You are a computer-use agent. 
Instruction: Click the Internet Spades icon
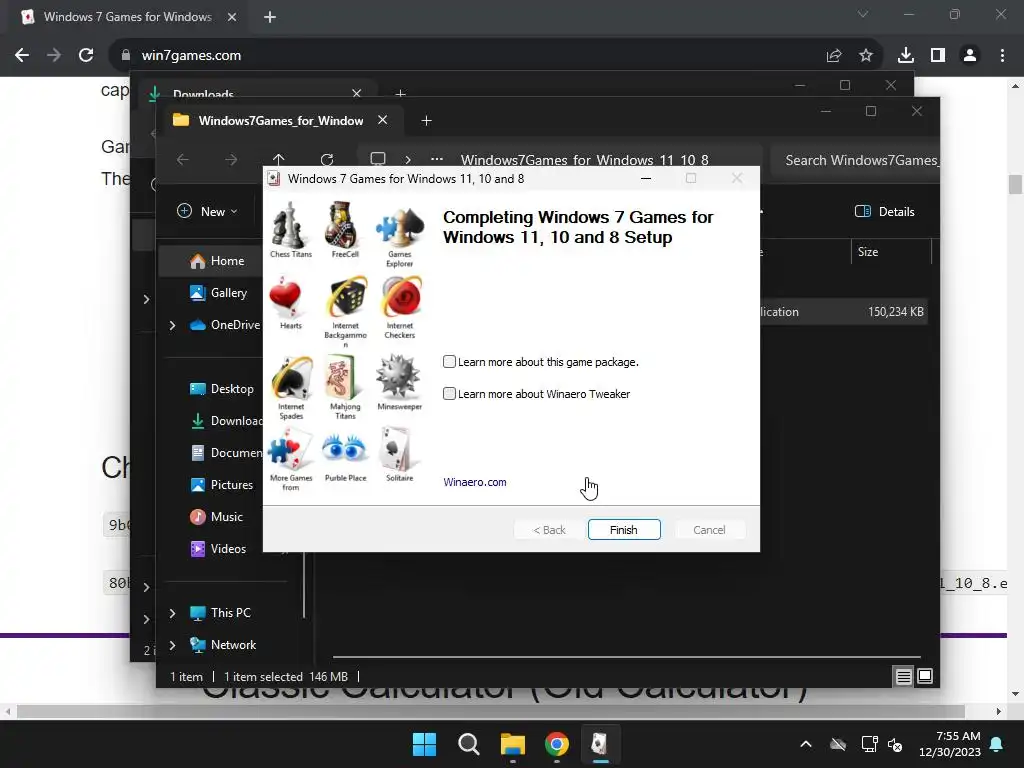point(291,378)
